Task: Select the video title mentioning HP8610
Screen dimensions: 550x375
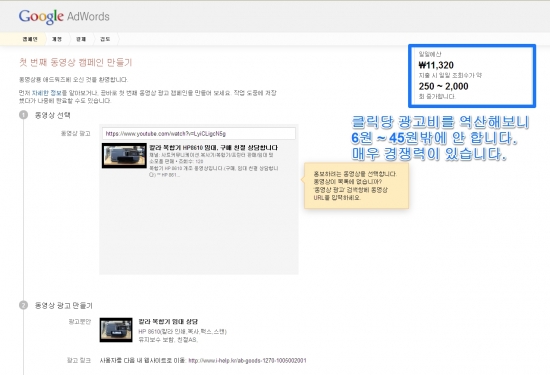Action: (x=213, y=148)
